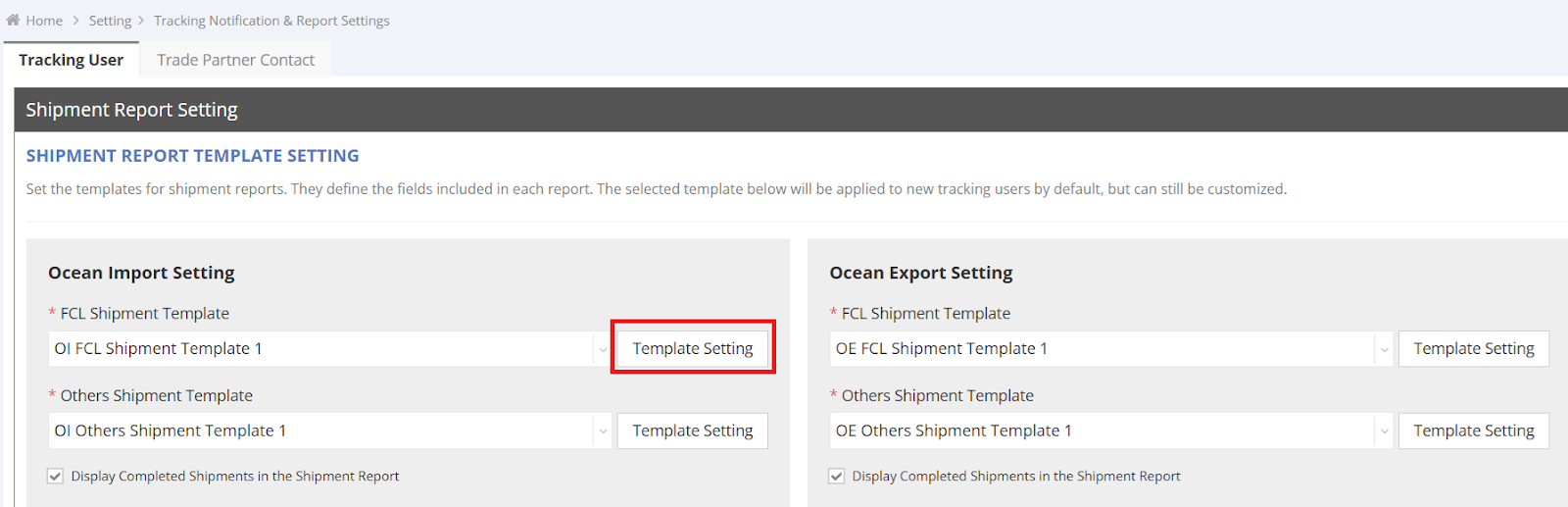Go to the Home breadcrumb link

(44, 21)
